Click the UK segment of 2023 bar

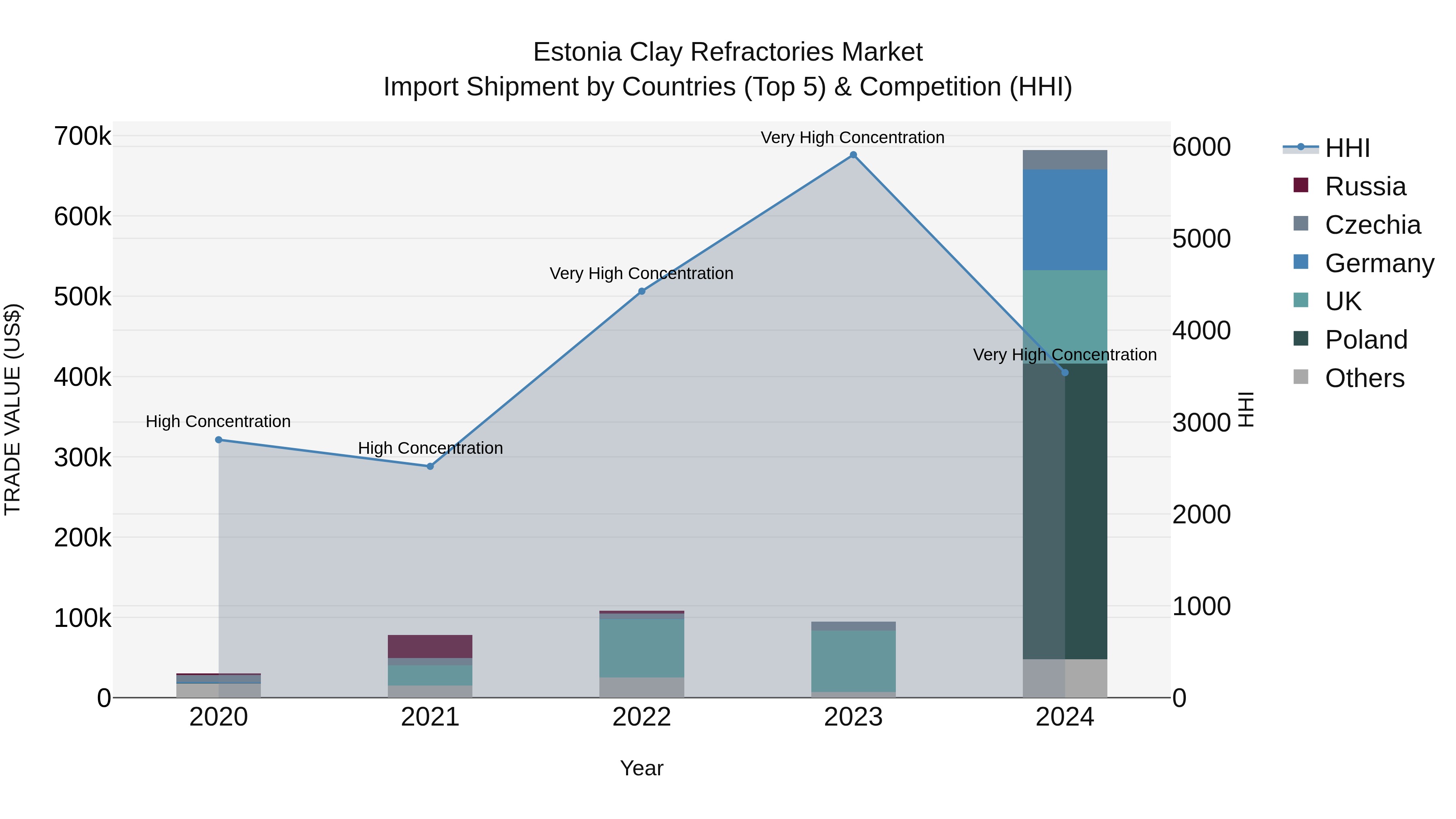[853, 661]
